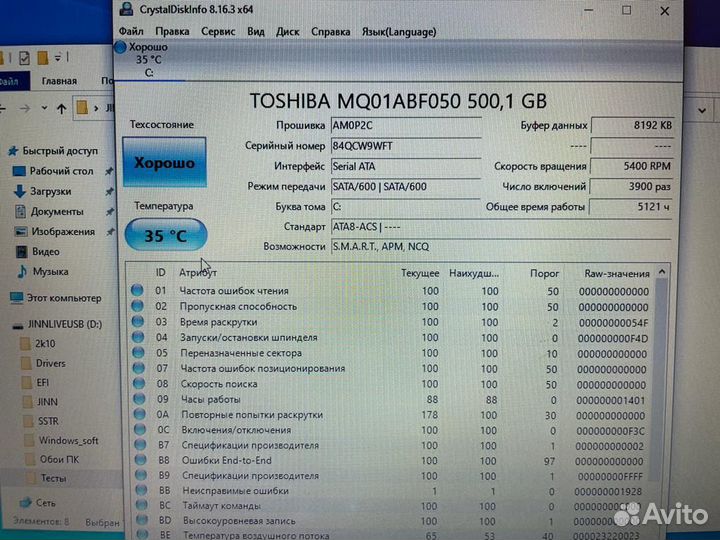Screen dimensions: 720x540
Task: Click the blue Хорошо health status button
Action: pyautogui.click(x=164, y=162)
